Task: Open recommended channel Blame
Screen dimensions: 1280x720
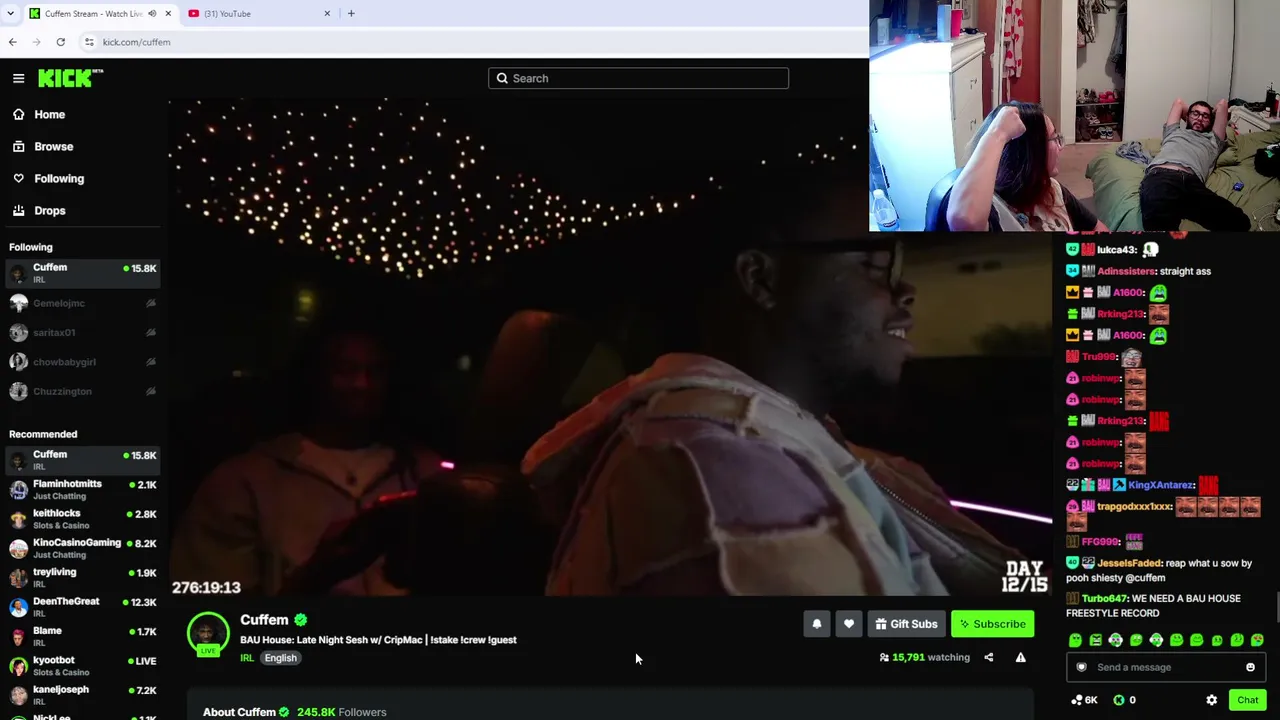Action: tap(82, 636)
